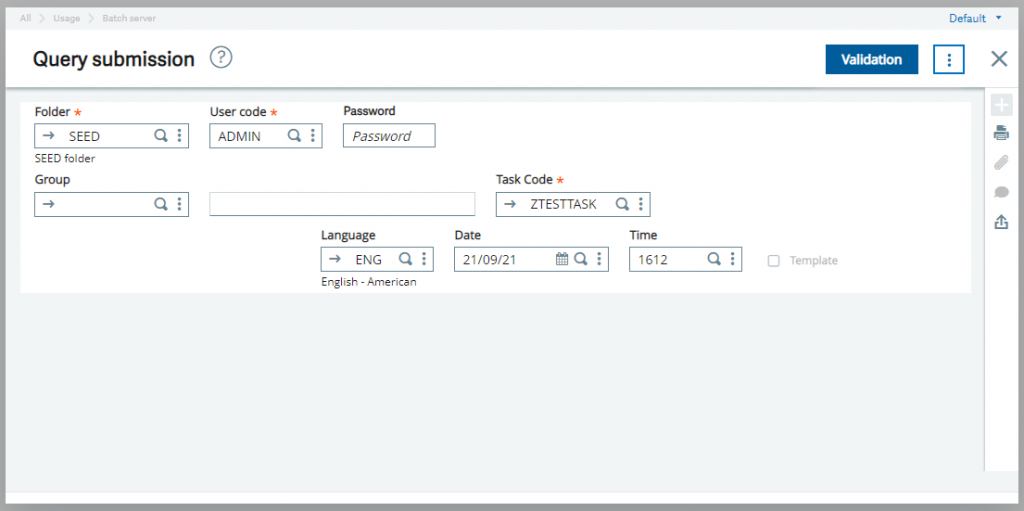Click the 21/09/21 date value

coord(490,260)
